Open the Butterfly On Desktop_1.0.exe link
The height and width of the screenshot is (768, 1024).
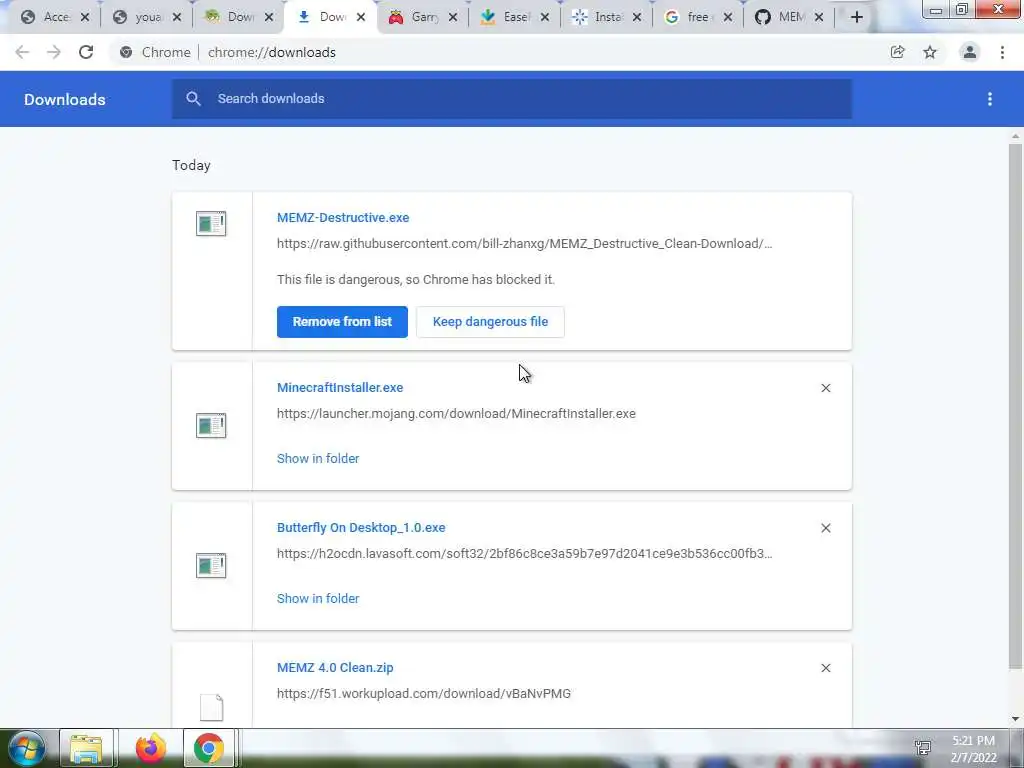point(361,528)
